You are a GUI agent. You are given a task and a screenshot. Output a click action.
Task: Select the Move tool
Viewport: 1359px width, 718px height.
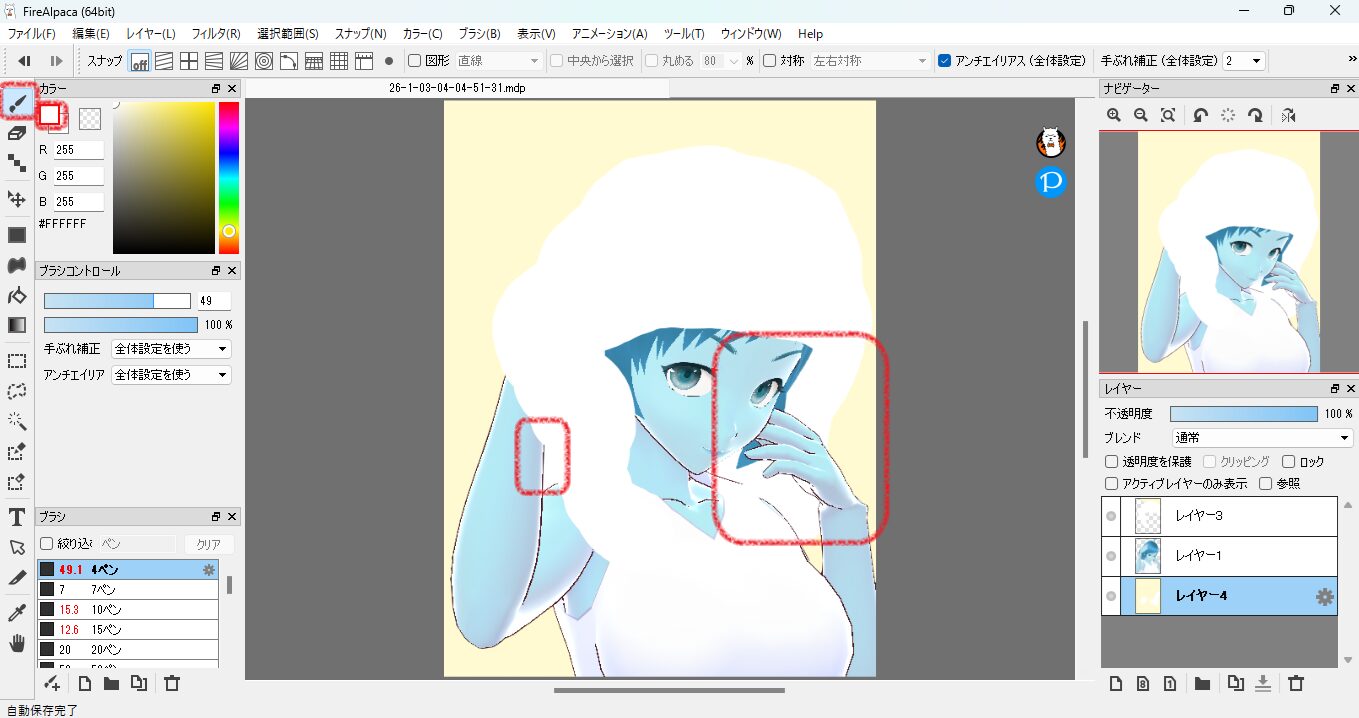point(17,199)
